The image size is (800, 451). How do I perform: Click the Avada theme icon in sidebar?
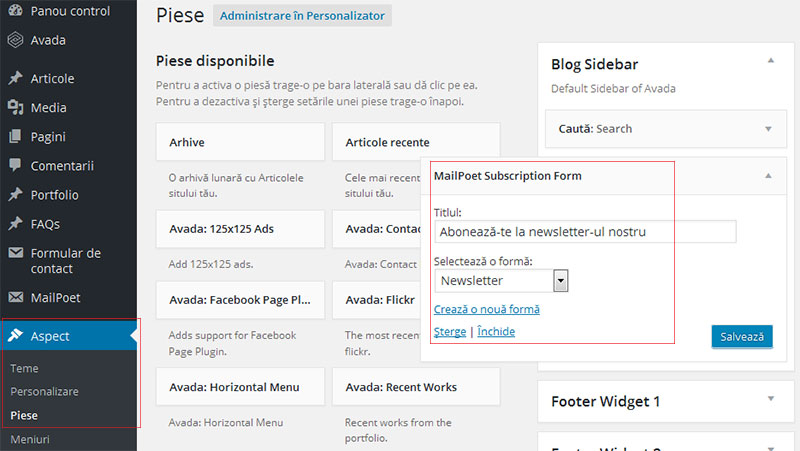point(15,41)
